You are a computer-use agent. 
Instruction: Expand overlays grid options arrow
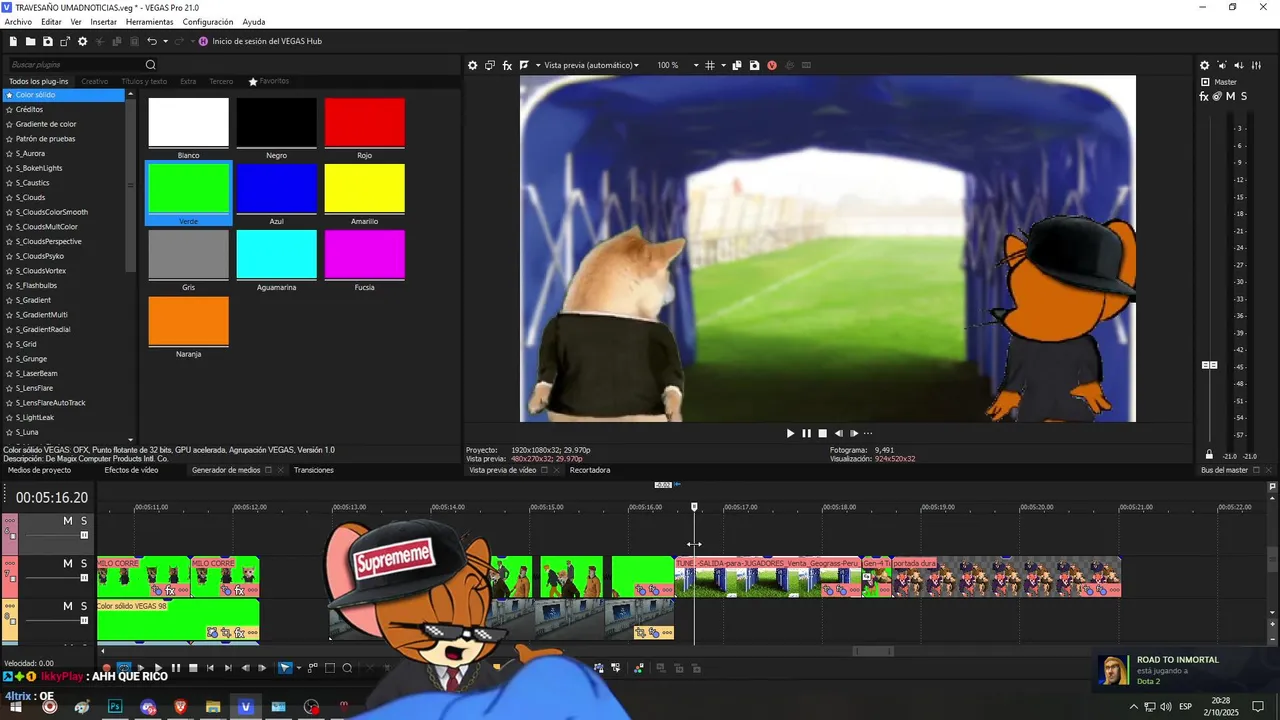click(721, 65)
